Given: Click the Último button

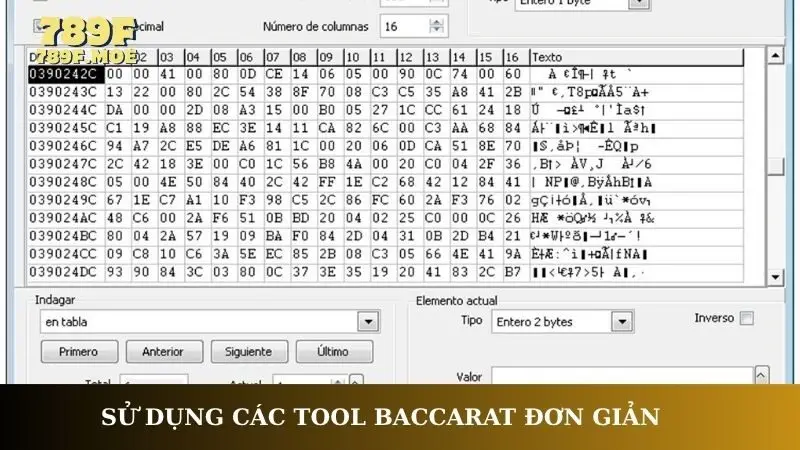Looking at the screenshot, I should click(333, 352).
